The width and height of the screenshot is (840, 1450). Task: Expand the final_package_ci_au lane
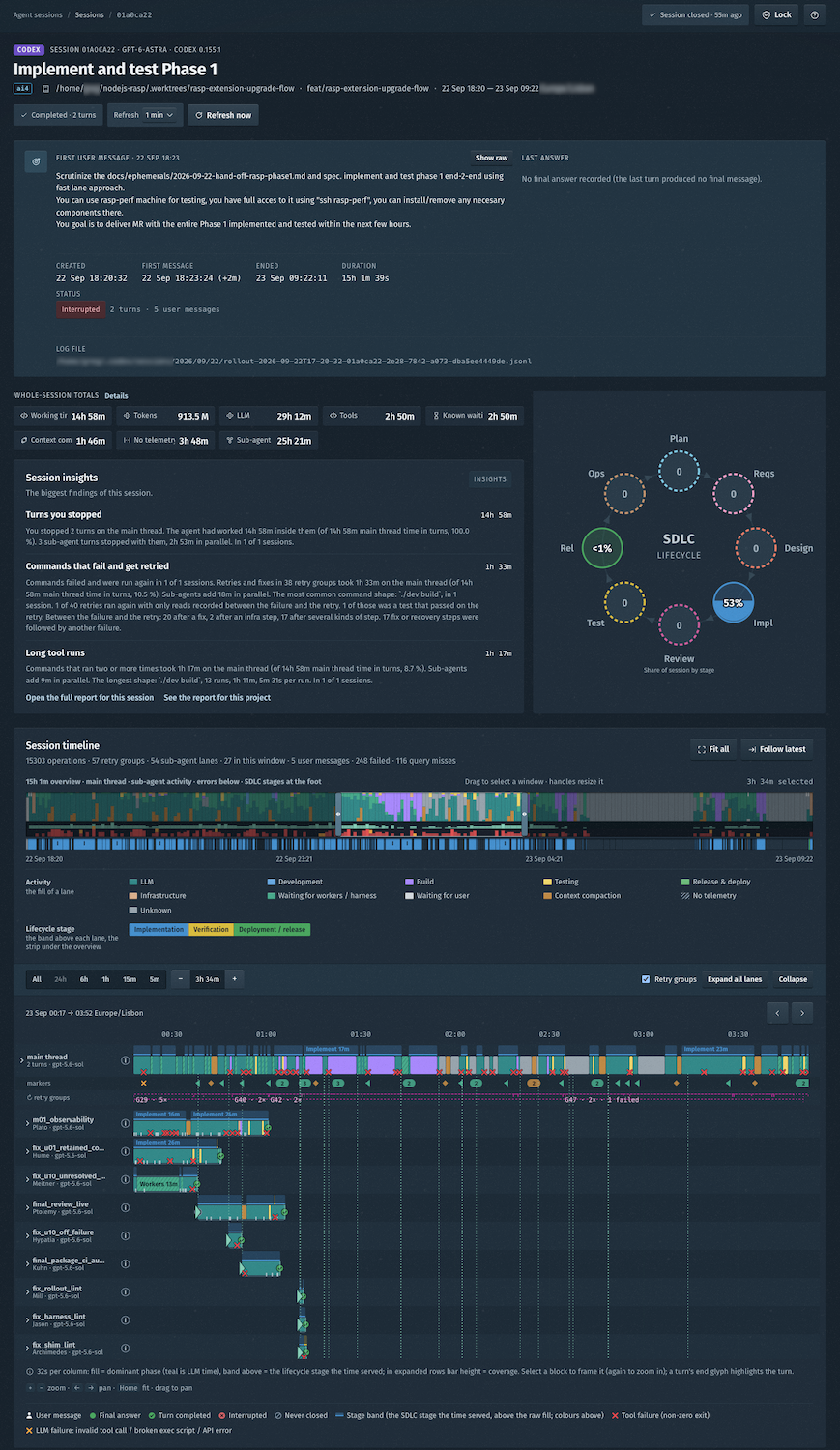click(x=28, y=1263)
